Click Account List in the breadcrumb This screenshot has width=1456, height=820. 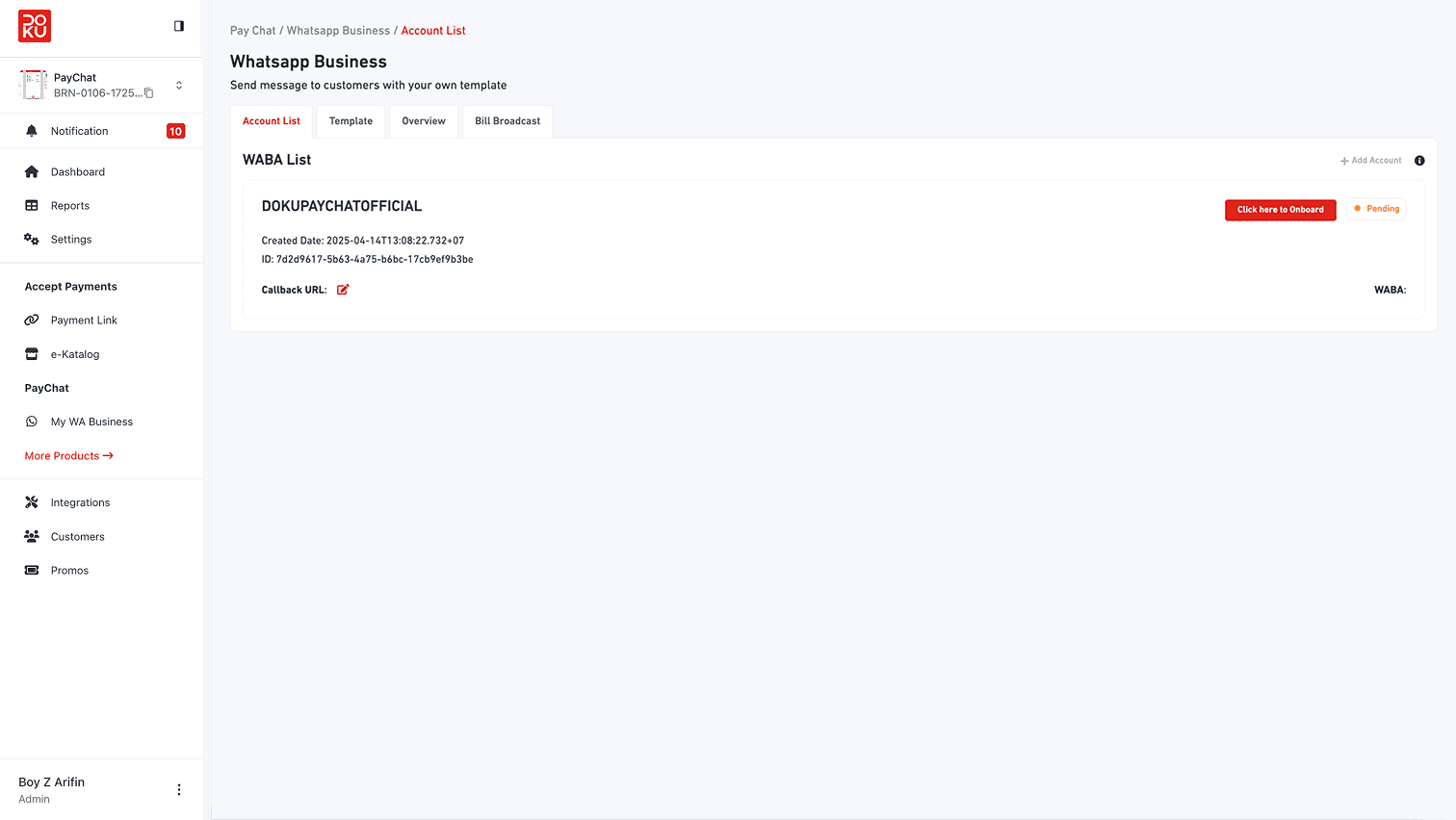(x=433, y=31)
